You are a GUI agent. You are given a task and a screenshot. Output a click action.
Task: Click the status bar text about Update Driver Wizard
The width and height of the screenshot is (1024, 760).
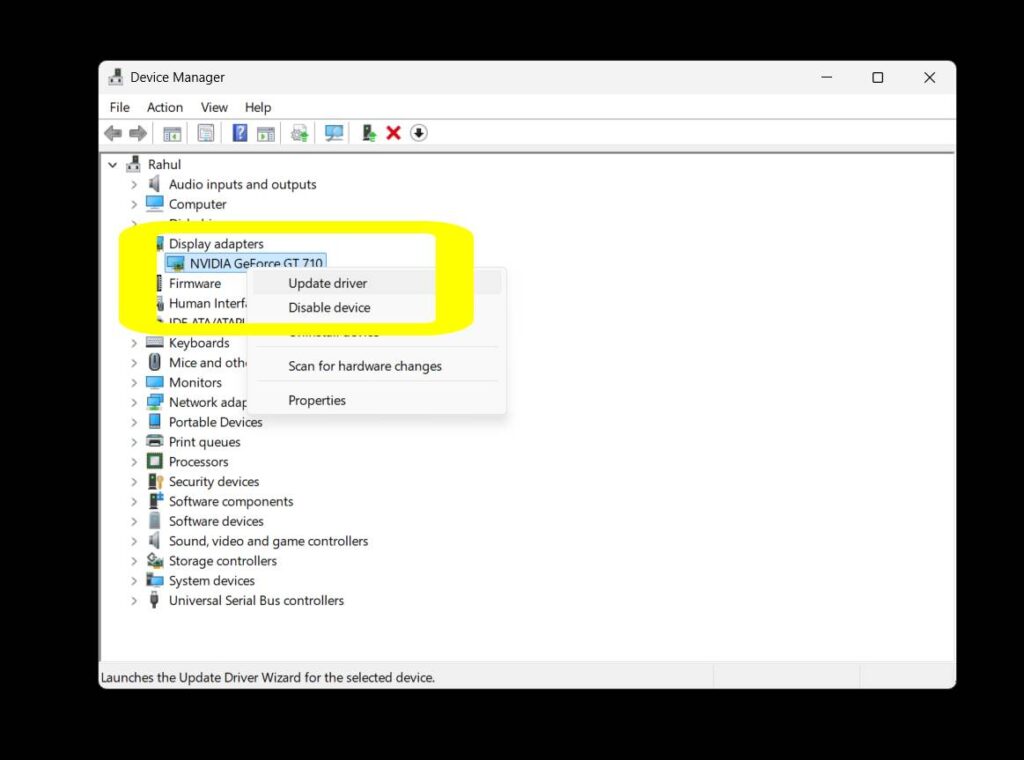268,678
